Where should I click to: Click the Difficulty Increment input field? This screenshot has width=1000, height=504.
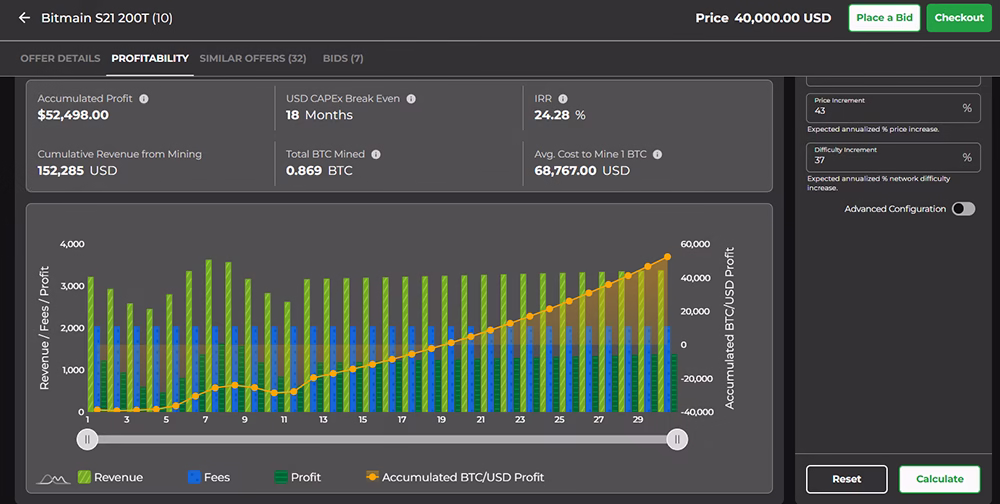pyautogui.click(x=893, y=158)
